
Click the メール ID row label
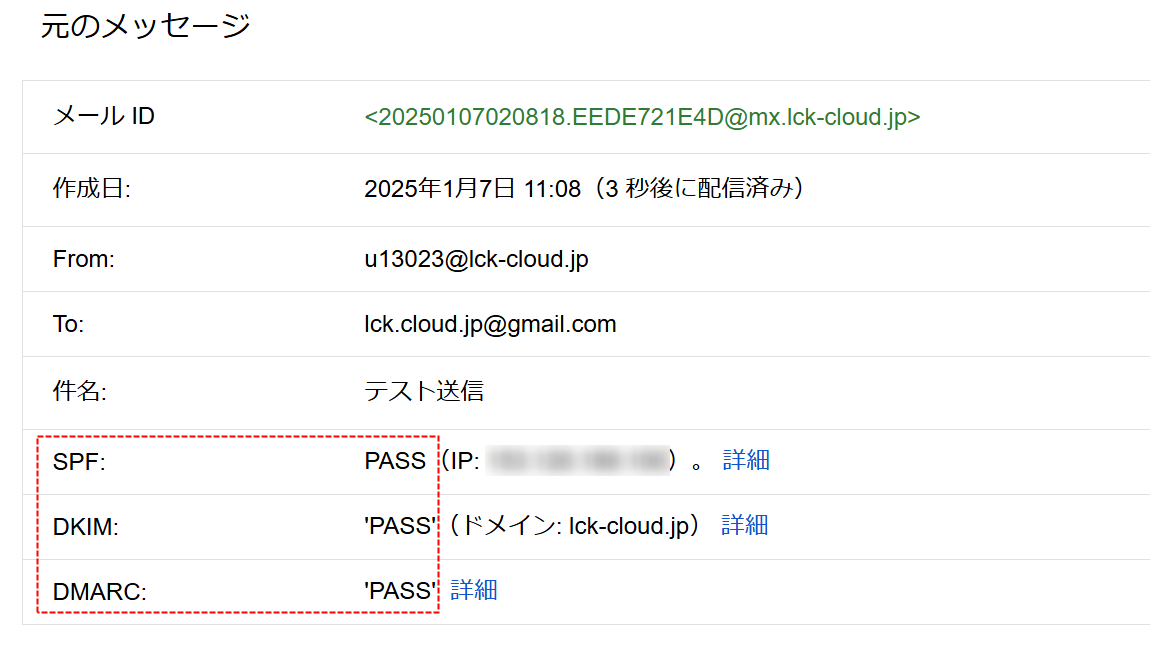point(103,117)
